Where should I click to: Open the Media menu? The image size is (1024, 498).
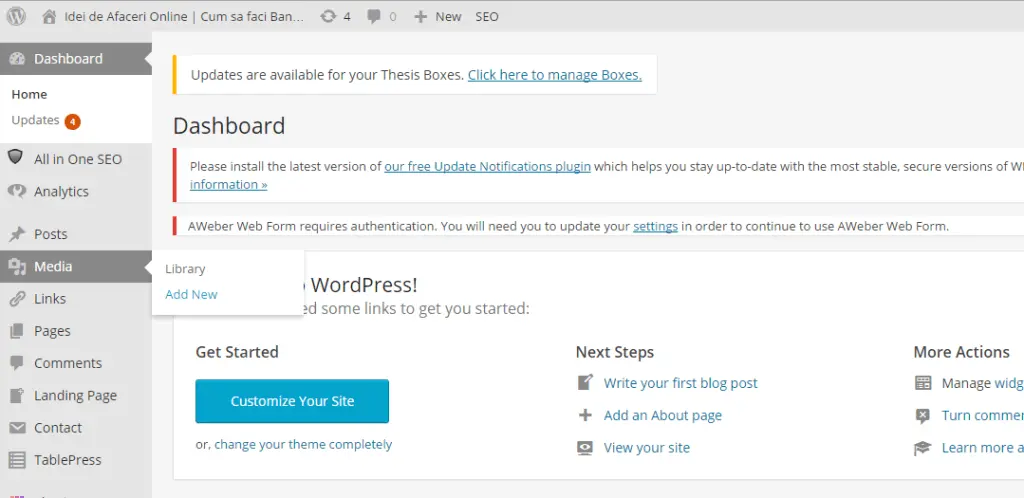coord(76,266)
